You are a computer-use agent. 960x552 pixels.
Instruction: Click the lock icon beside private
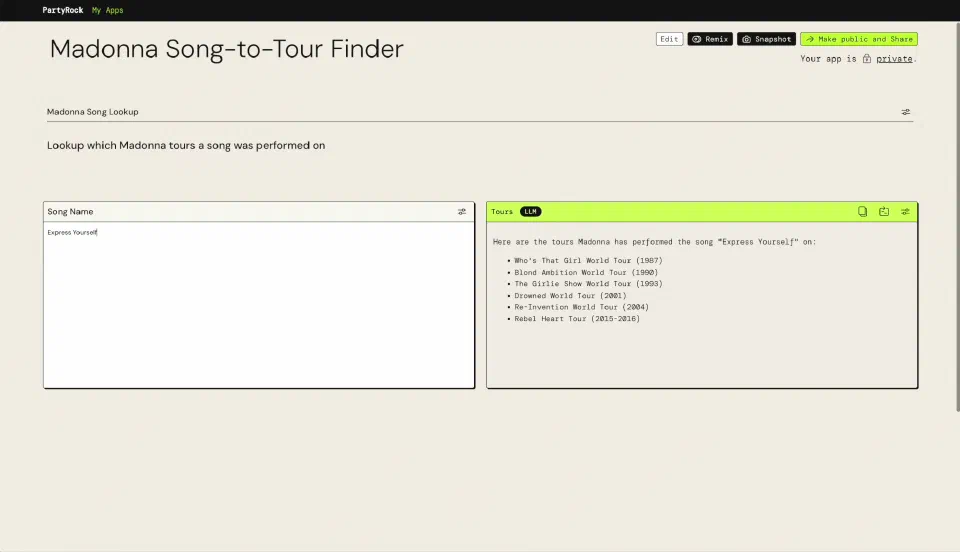(x=867, y=59)
